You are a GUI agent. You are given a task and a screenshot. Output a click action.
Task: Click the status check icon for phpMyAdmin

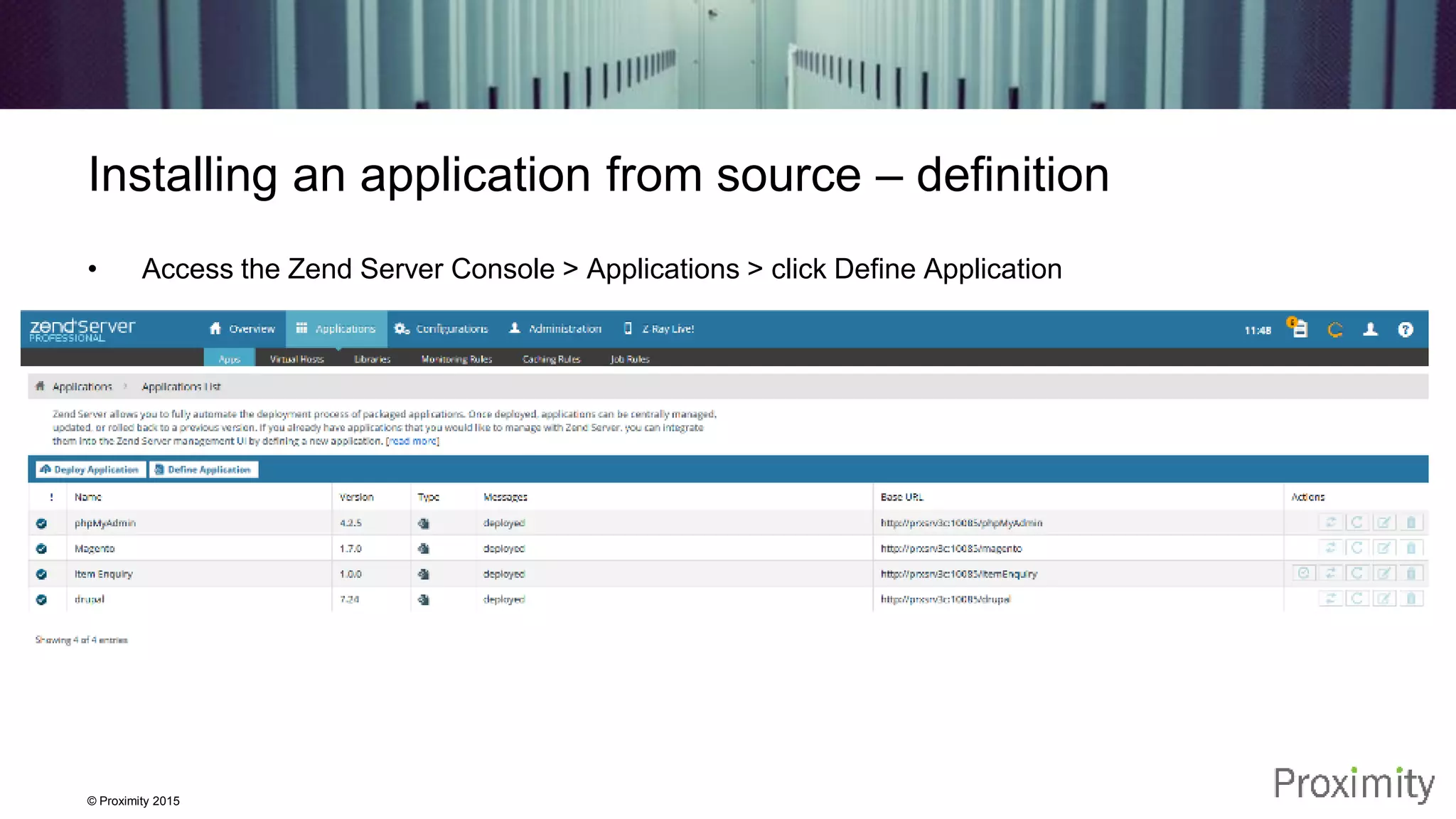pos(41,523)
